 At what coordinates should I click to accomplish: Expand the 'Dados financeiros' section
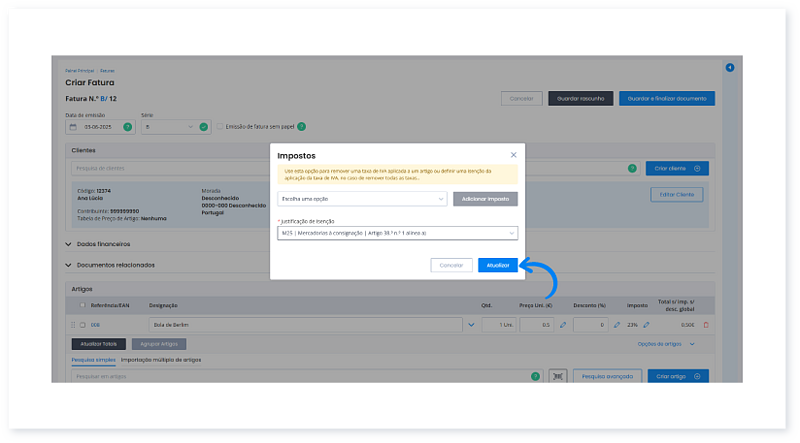(69, 244)
